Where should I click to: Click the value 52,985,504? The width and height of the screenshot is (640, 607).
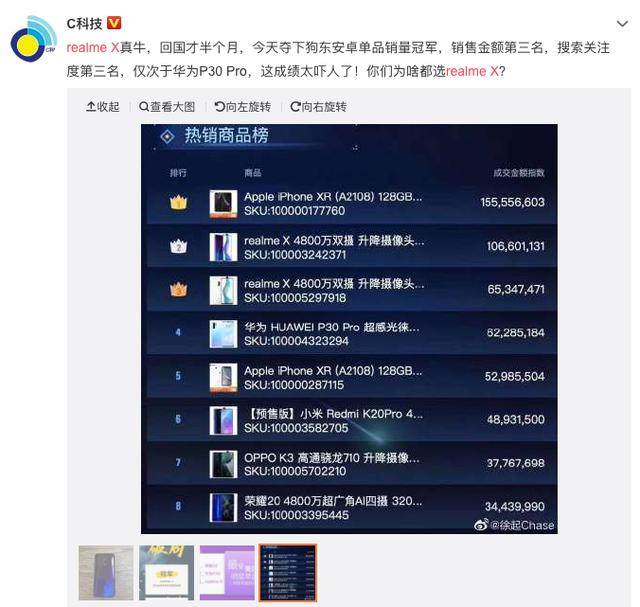[515, 376]
